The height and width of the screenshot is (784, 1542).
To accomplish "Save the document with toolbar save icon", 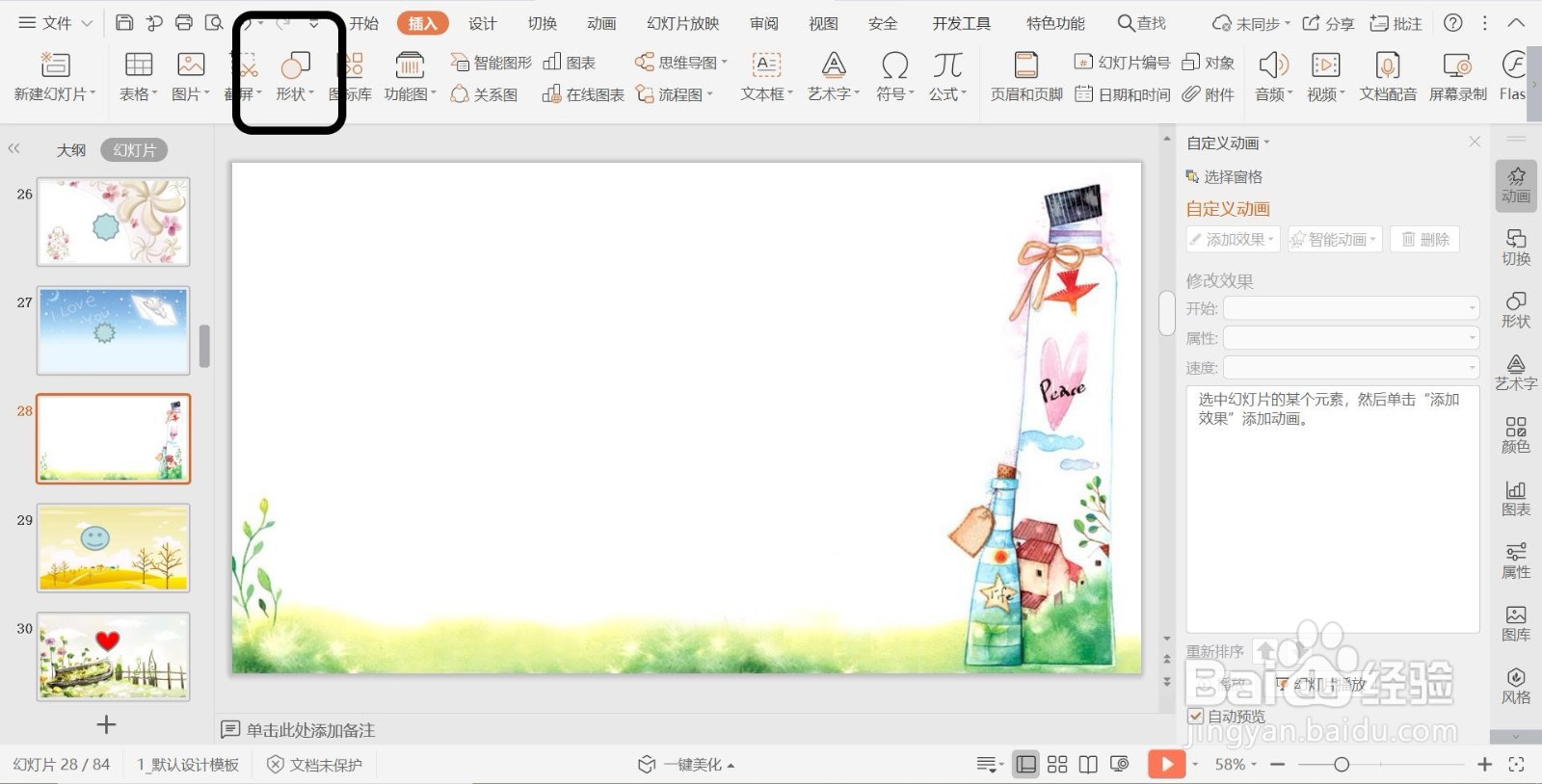I will (x=124, y=23).
